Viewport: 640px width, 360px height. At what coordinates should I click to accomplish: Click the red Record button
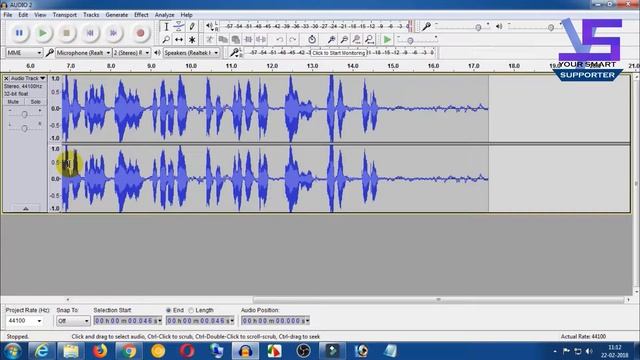pyautogui.click(x=140, y=33)
